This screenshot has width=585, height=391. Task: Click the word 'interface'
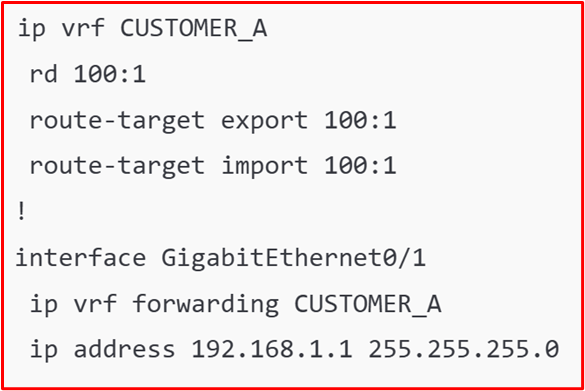point(81,257)
